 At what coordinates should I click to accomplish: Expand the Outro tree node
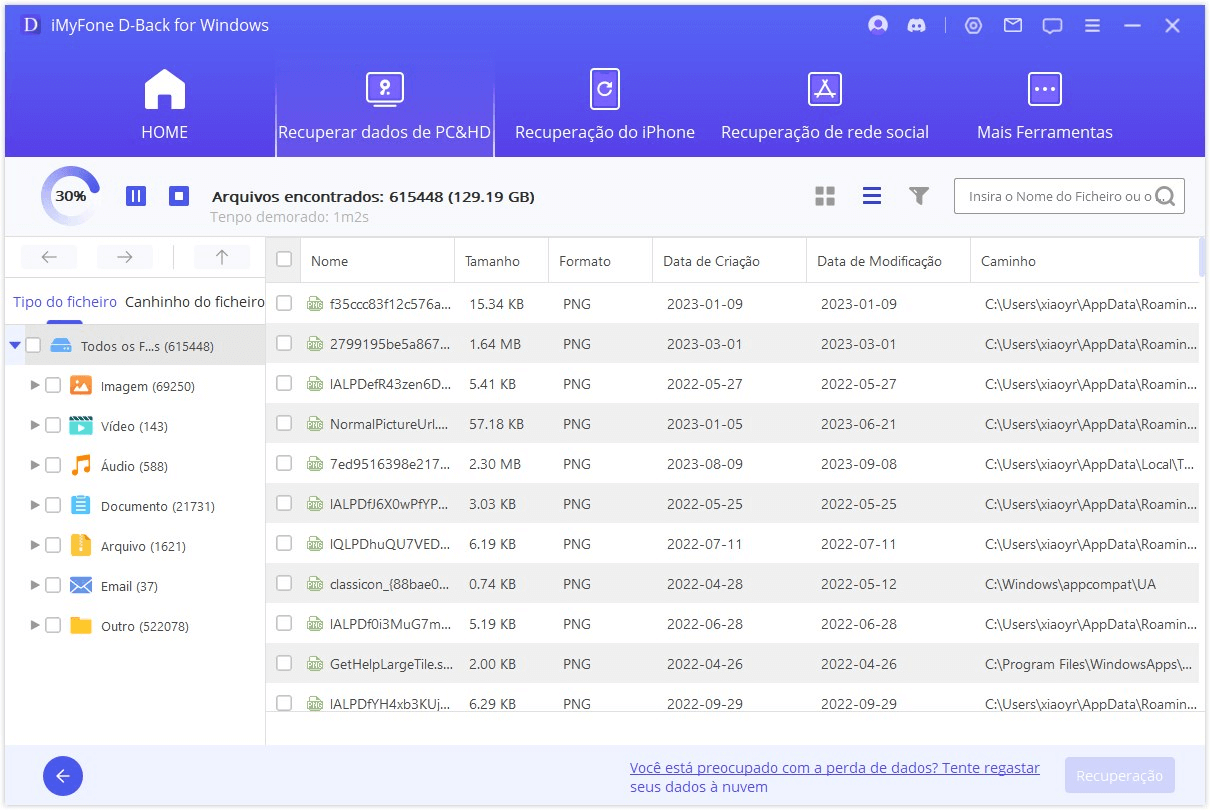pos(35,625)
